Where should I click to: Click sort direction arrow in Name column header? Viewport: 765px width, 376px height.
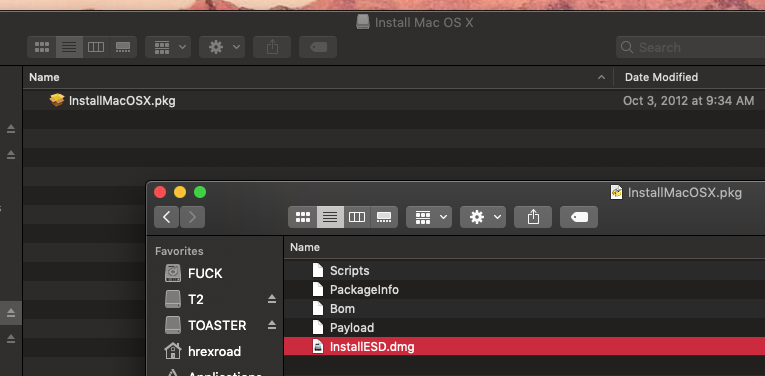coord(601,78)
